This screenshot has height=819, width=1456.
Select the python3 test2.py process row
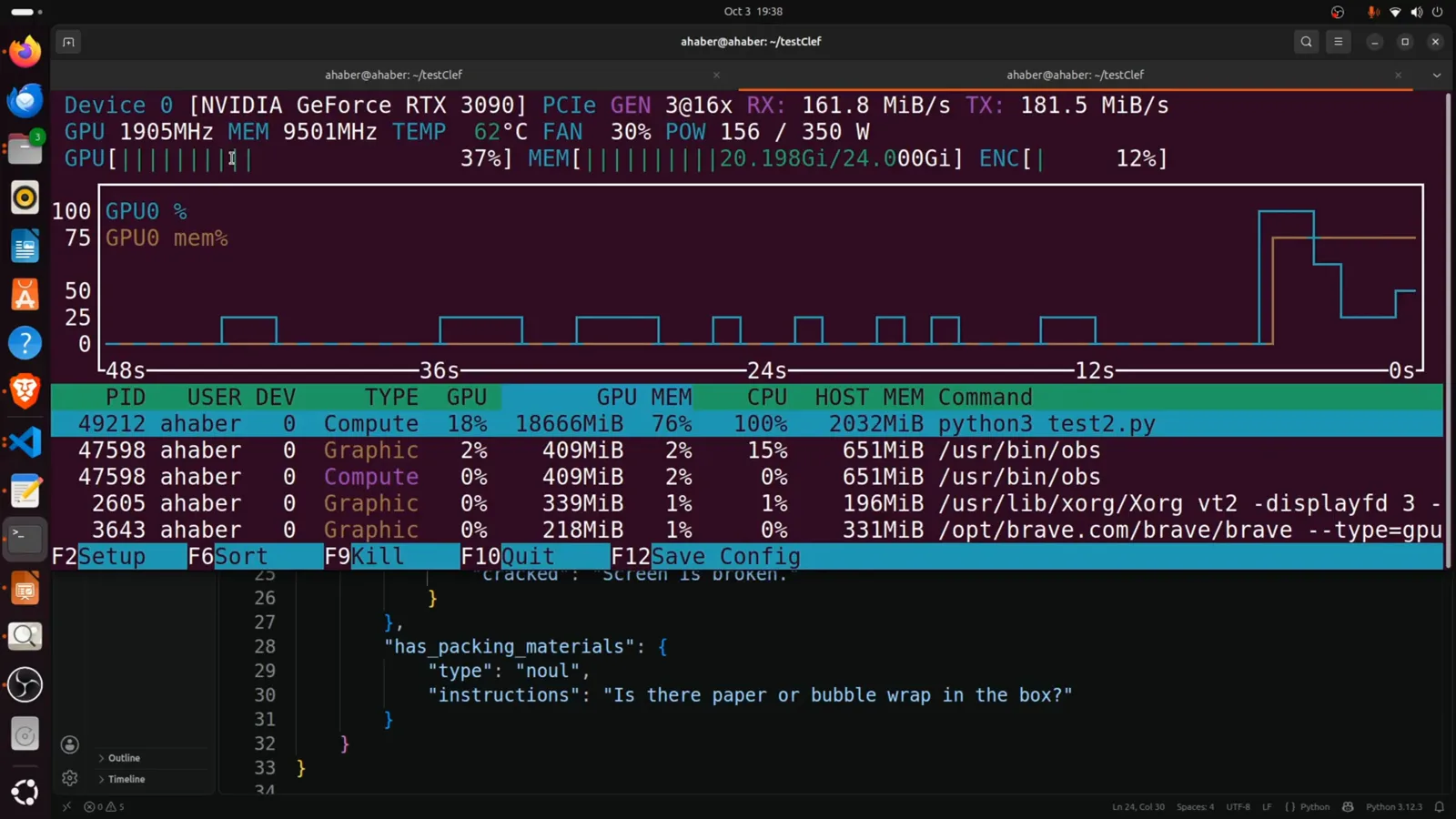746,424
